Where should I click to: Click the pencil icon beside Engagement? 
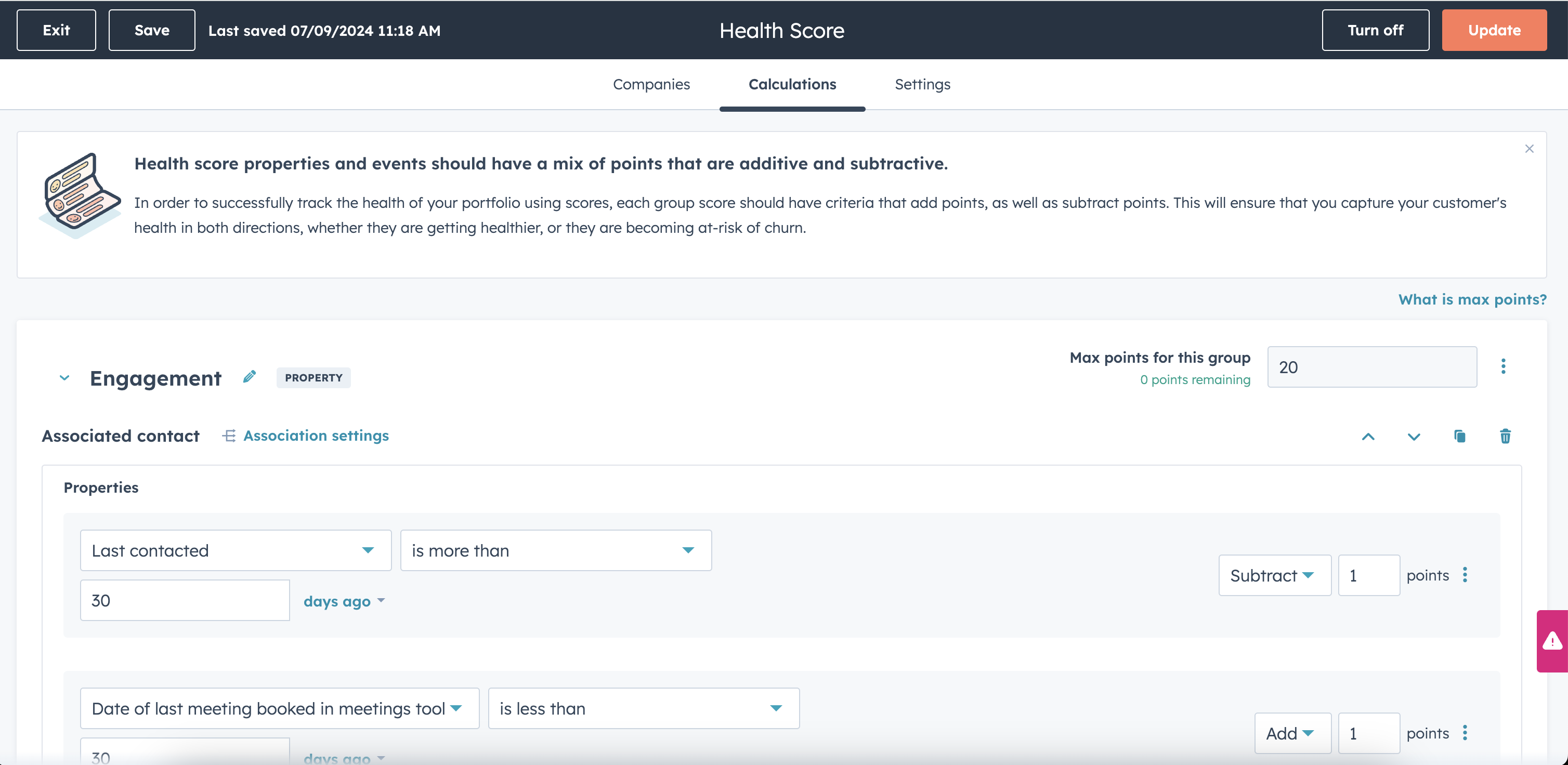point(249,377)
